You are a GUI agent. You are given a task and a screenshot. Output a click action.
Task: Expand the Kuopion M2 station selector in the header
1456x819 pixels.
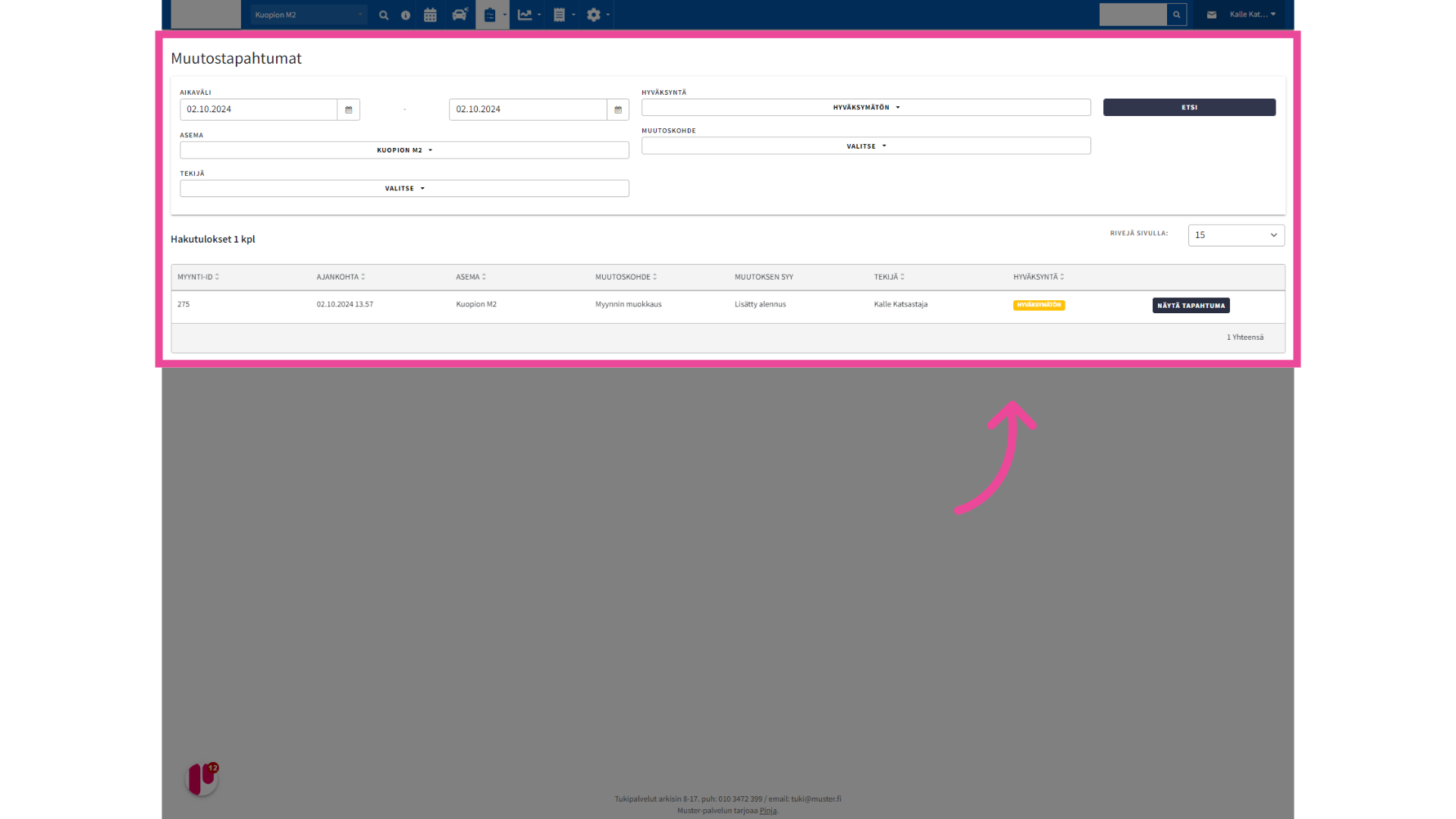[x=309, y=14]
